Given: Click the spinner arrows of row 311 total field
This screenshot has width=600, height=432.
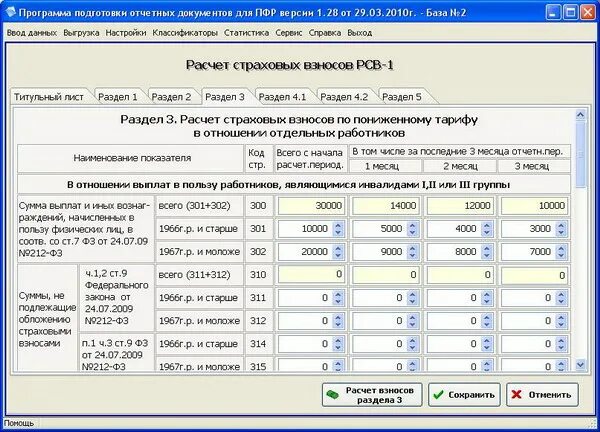Looking at the screenshot, I should point(338,298).
